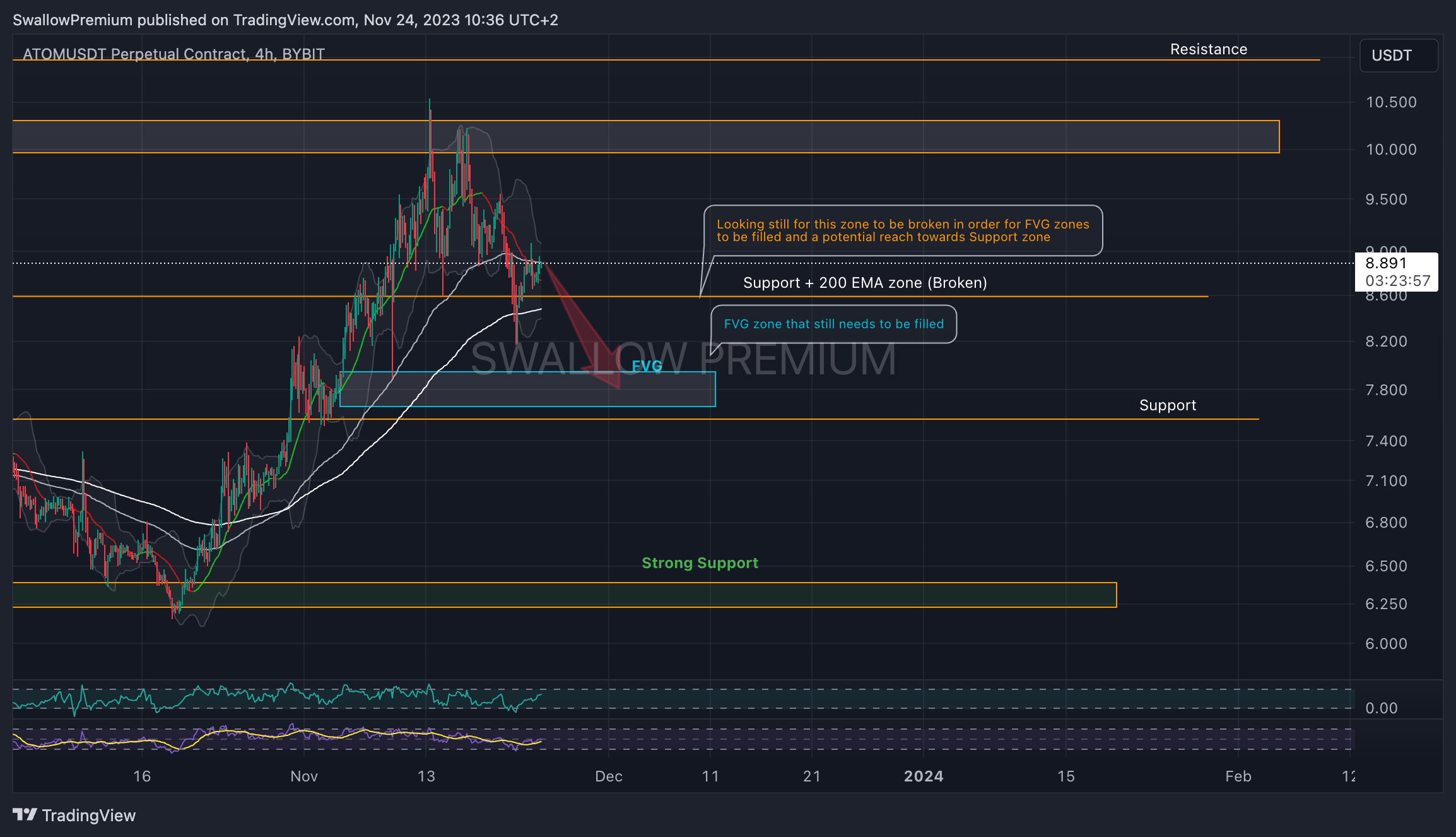
Task: Click the 6.250 price axis label
Action: tap(1386, 604)
